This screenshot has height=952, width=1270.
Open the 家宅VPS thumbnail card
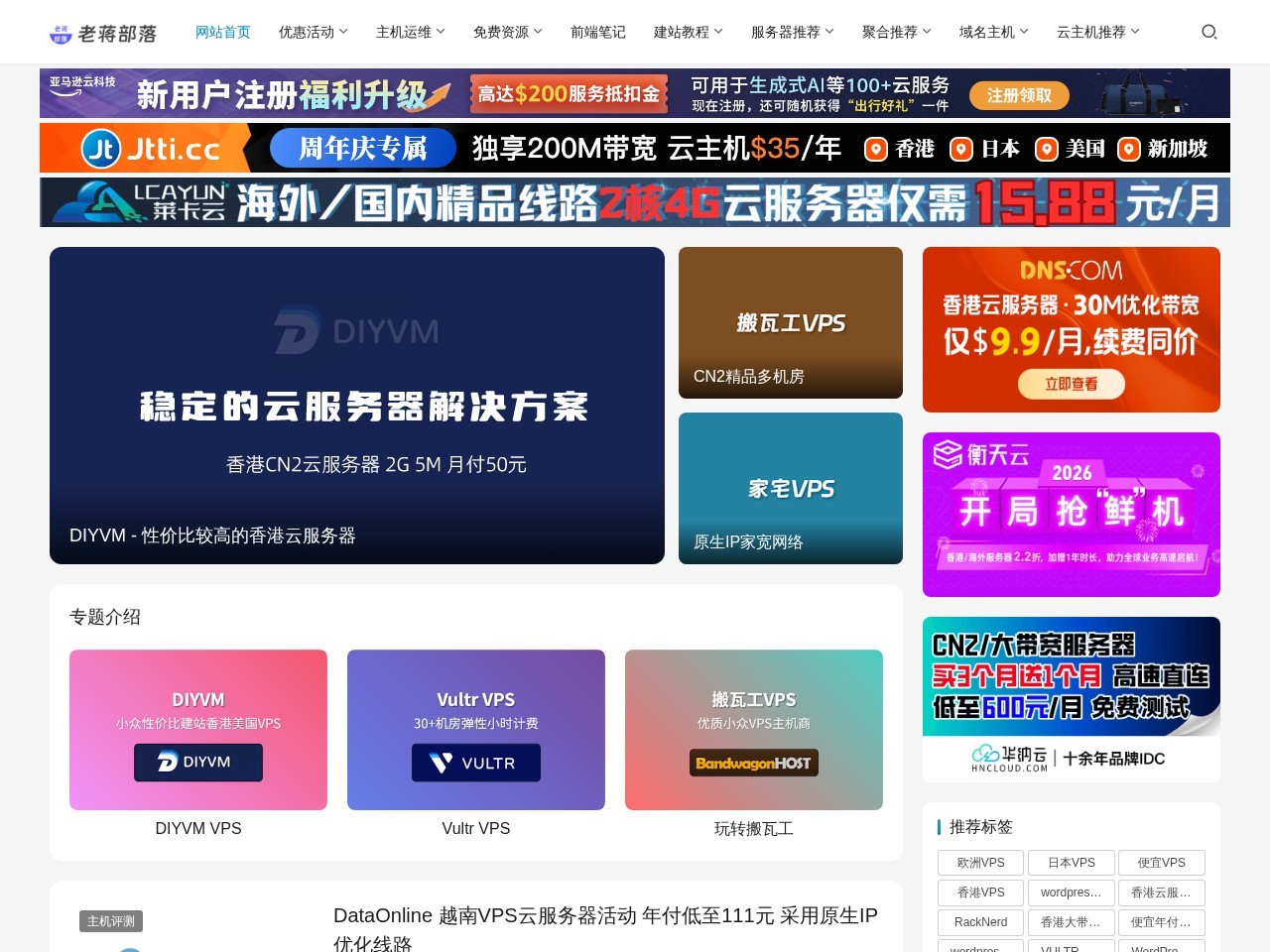coord(791,488)
